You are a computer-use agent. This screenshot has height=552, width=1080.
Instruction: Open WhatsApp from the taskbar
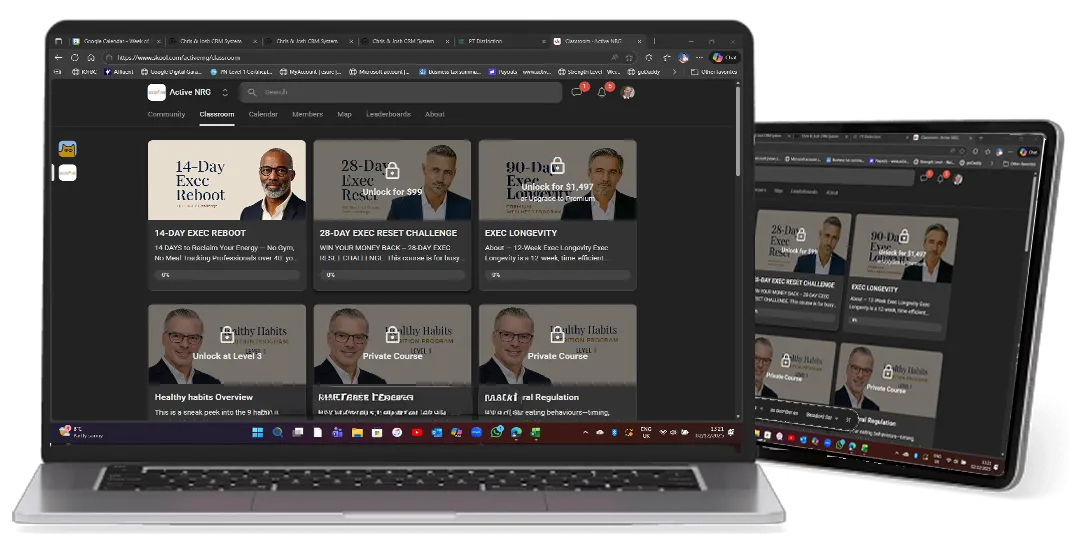click(497, 433)
